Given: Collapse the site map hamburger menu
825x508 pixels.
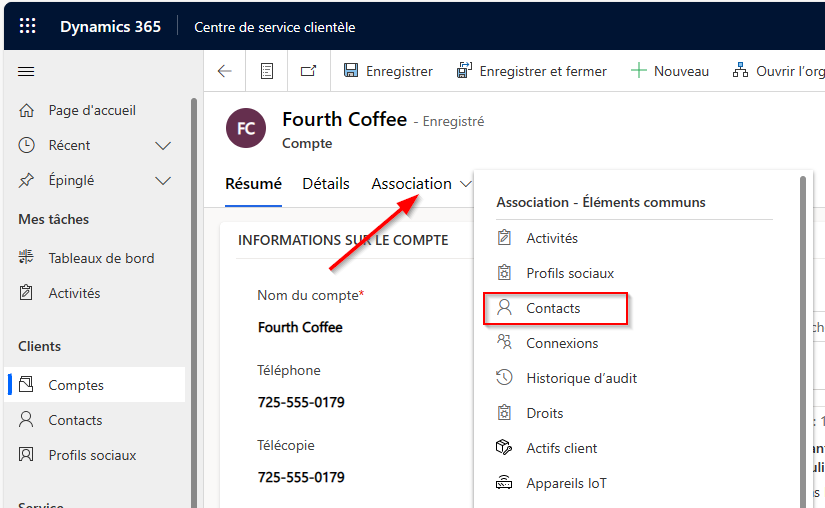Looking at the screenshot, I should click(26, 71).
